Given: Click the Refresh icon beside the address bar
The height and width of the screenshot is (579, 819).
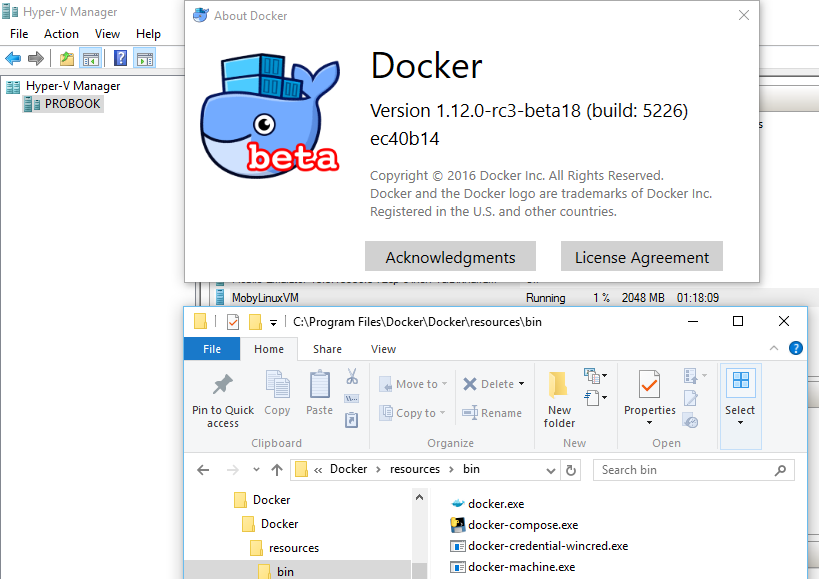Looking at the screenshot, I should 571,470.
